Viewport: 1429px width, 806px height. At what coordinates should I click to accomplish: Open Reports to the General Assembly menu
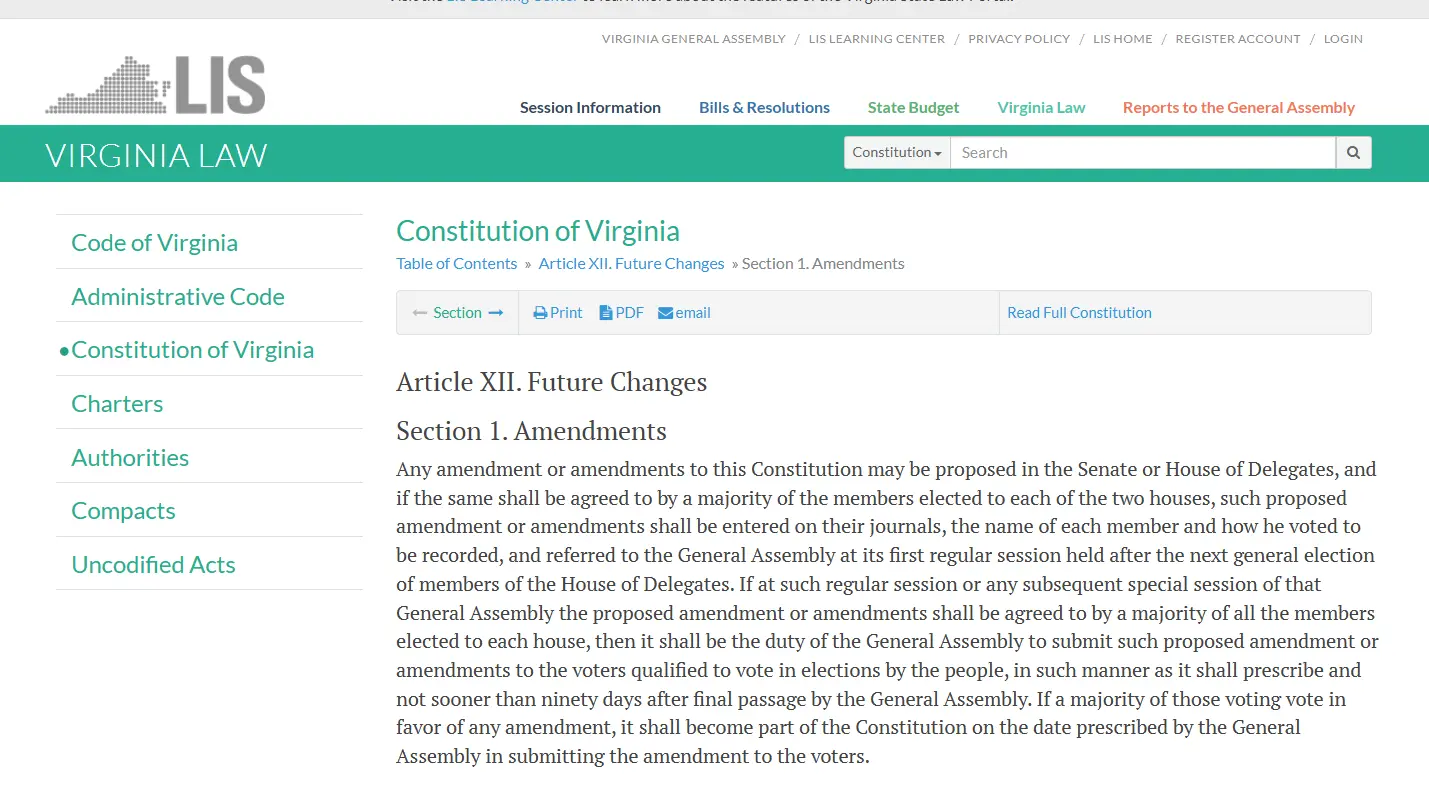click(1238, 108)
